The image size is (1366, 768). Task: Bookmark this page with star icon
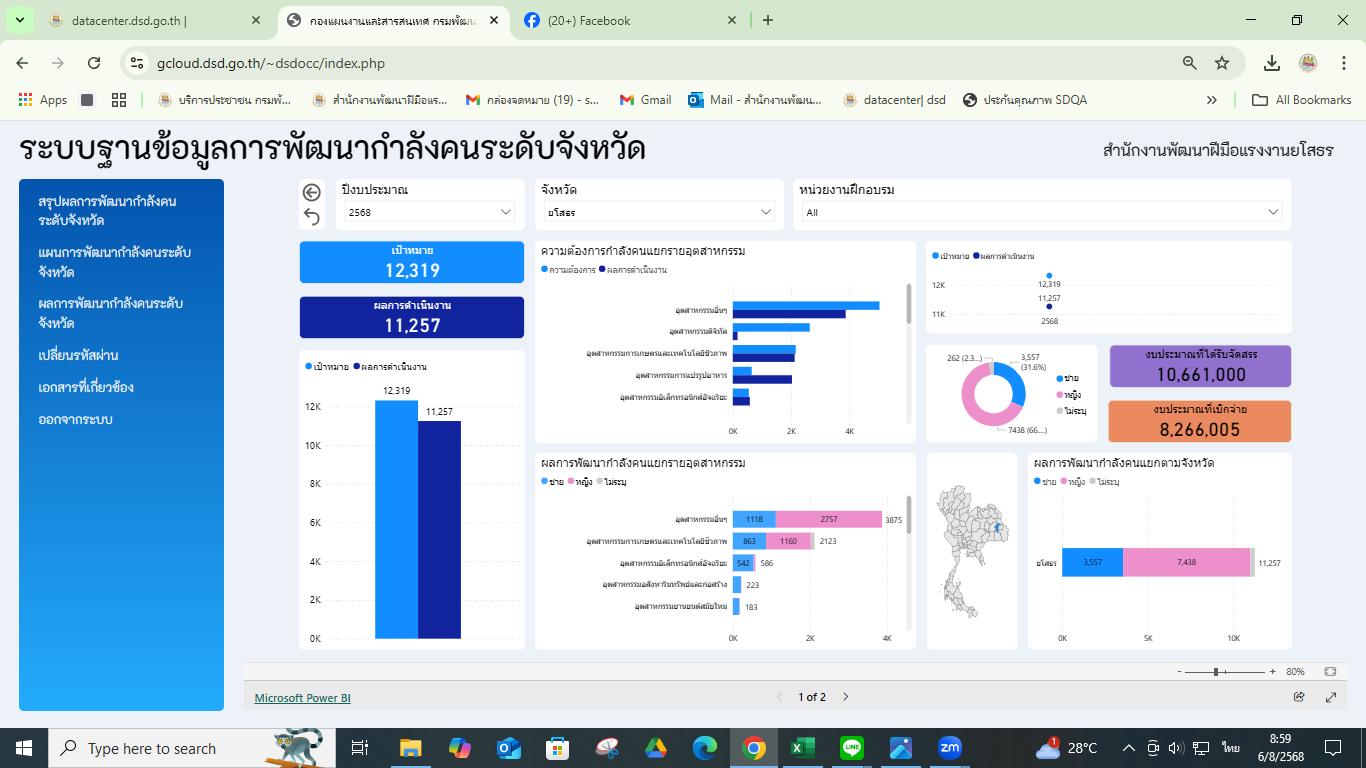1221,63
